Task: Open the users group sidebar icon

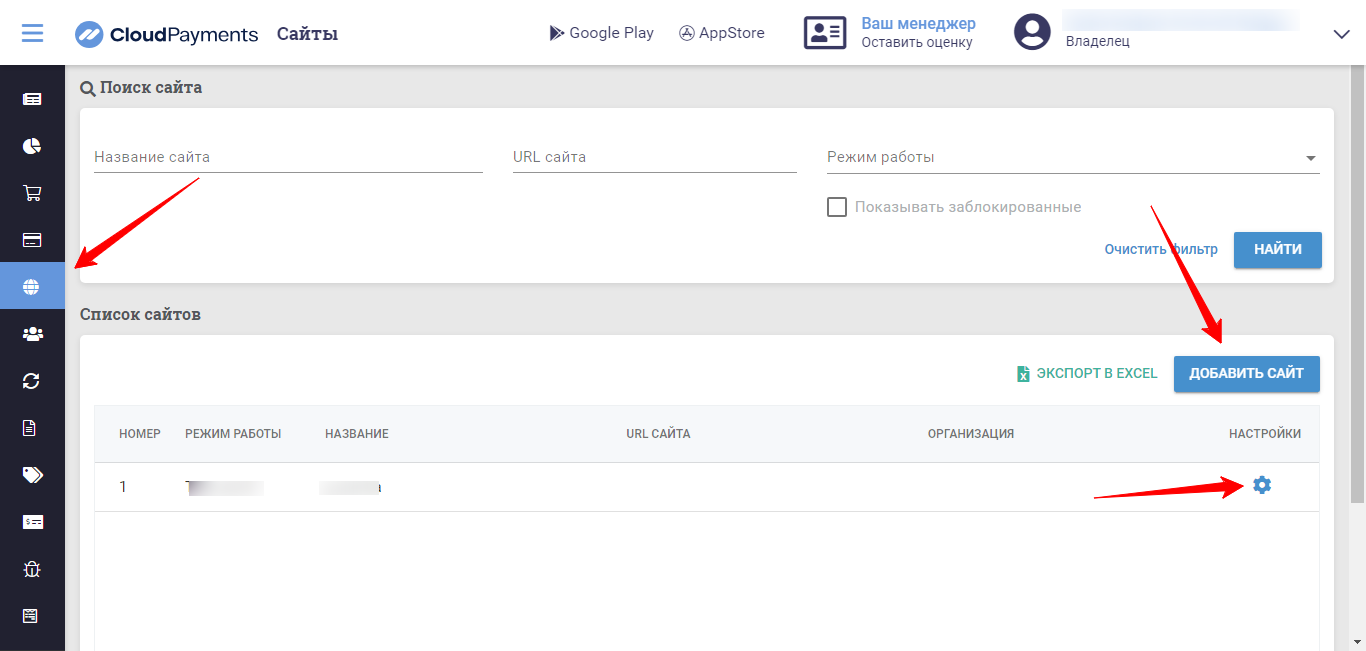Action: pyautogui.click(x=32, y=334)
